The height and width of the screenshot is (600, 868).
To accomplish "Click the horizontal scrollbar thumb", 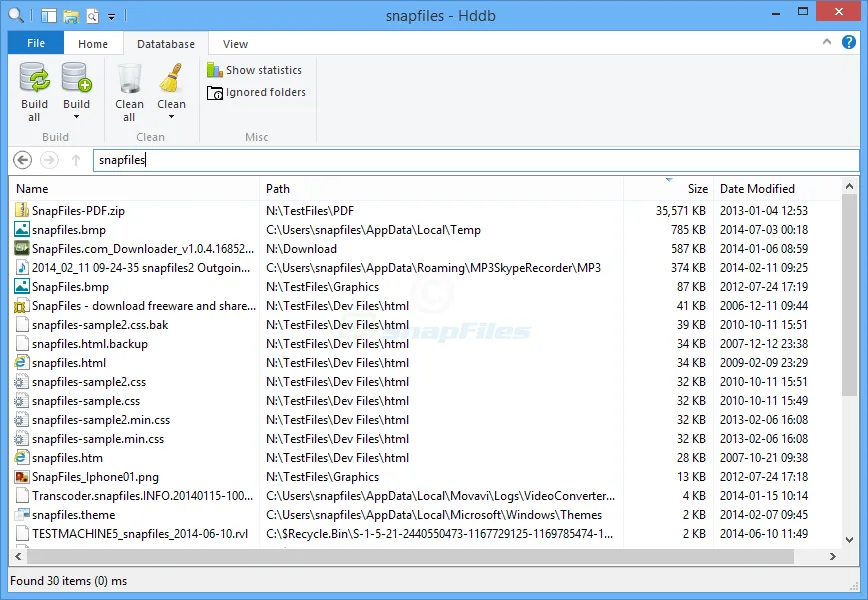I will (410, 556).
